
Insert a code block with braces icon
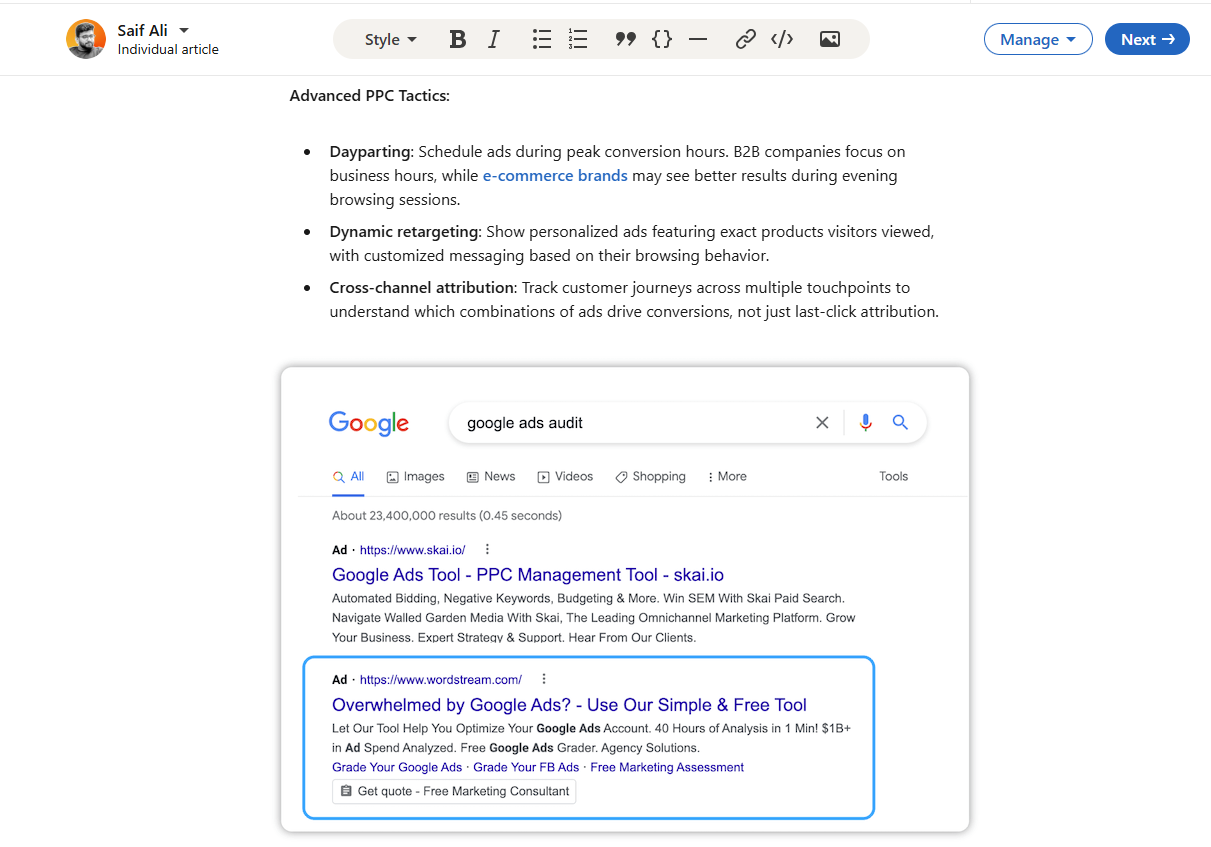click(661, 40)
